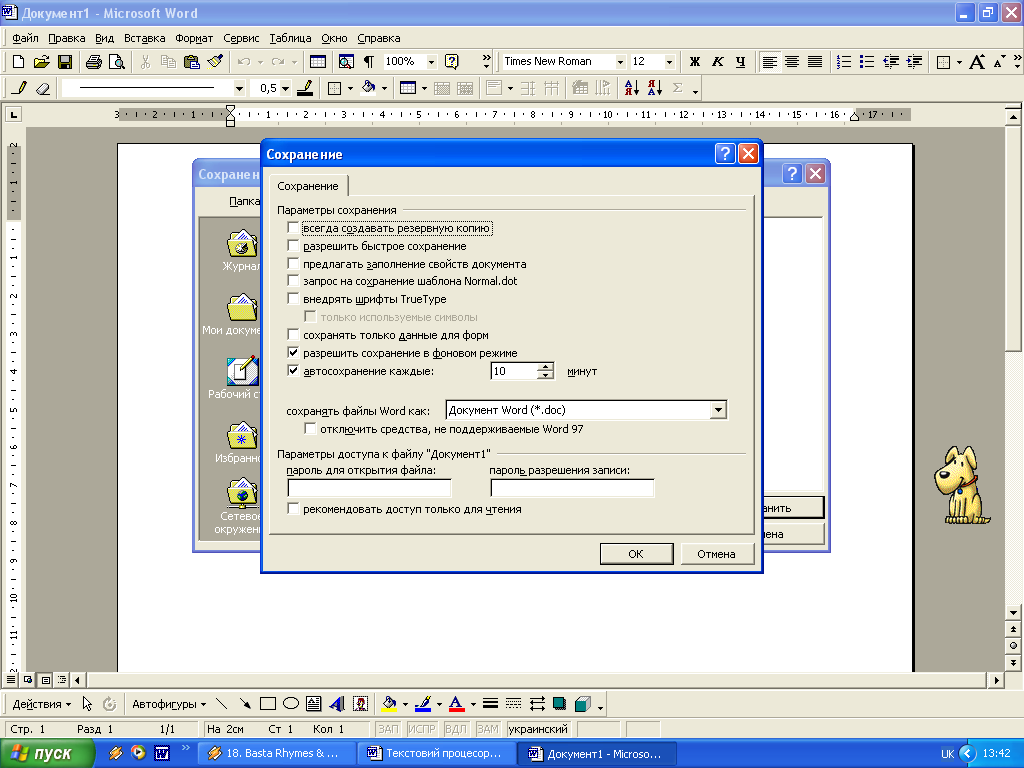
Task: Insert Text Box from drawing toolbar
Action: pyautogui.click(x=313, y=703)
